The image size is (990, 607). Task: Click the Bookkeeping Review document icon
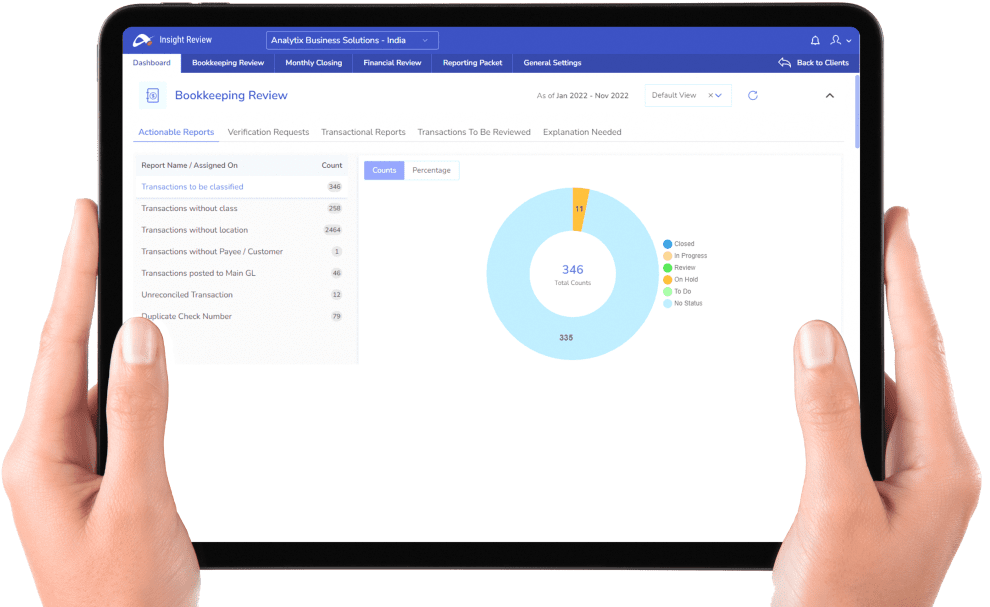pos(152,95)
